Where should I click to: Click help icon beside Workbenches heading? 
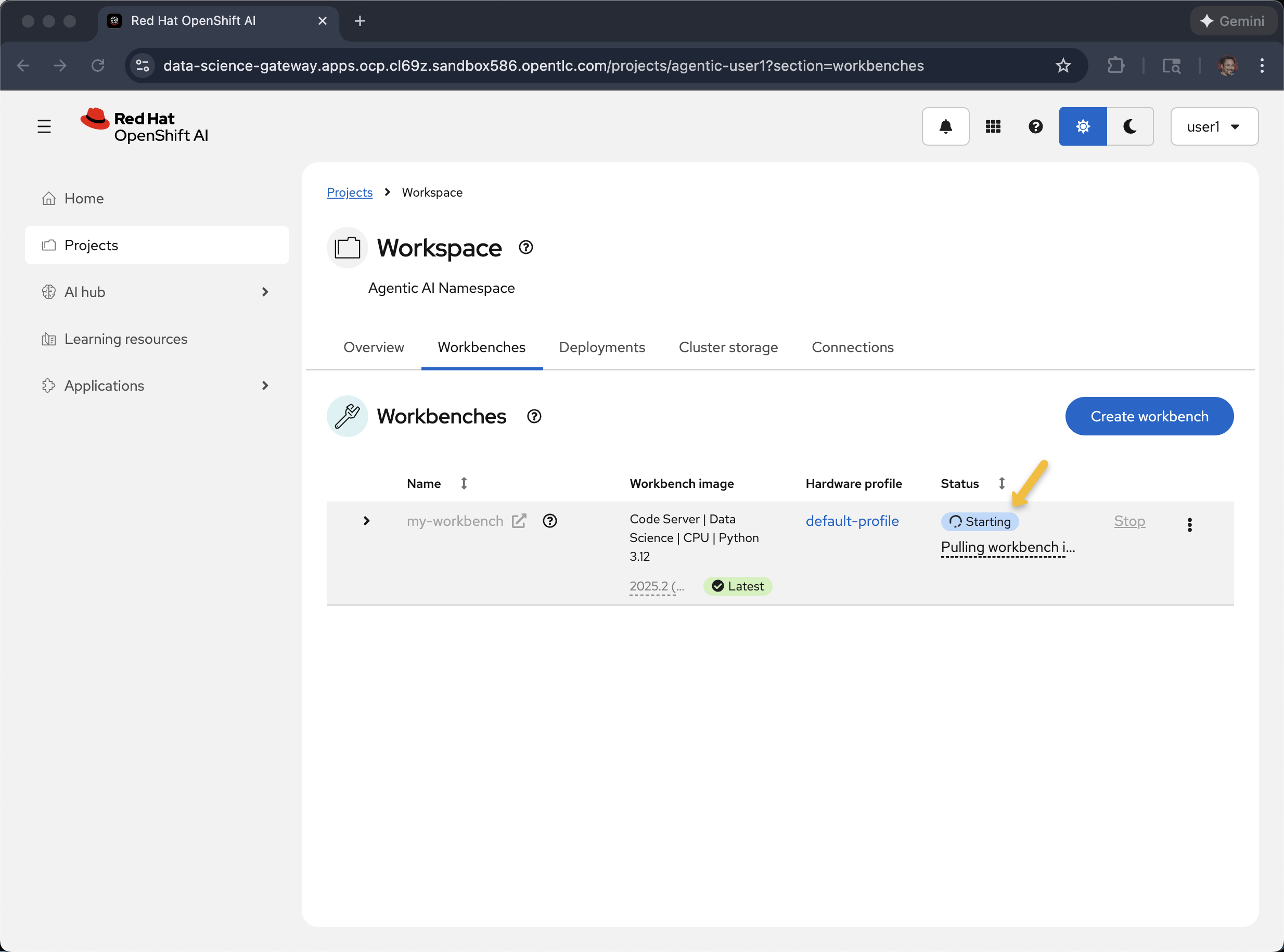click(534, 416)
